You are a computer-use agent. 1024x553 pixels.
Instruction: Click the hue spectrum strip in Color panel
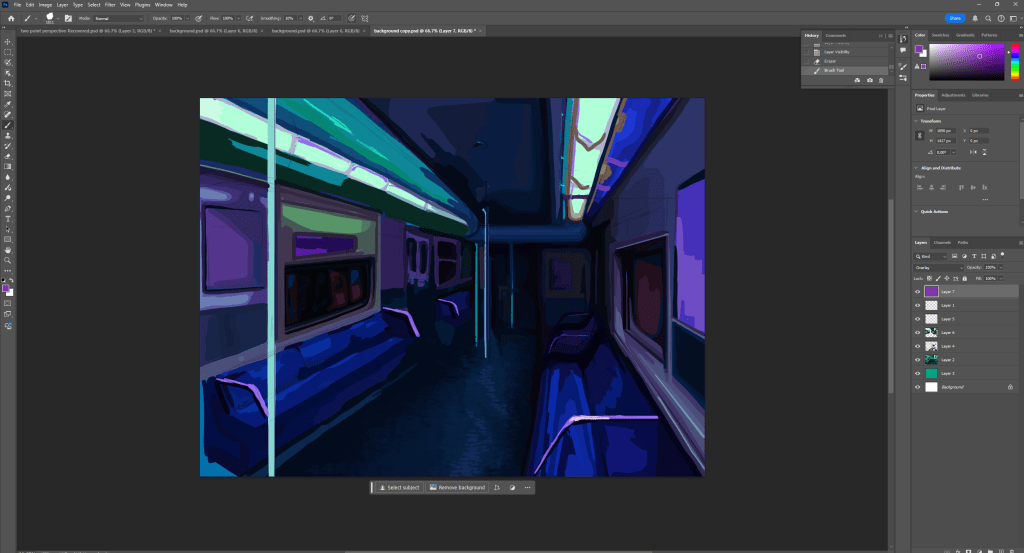pos(1013,62)
